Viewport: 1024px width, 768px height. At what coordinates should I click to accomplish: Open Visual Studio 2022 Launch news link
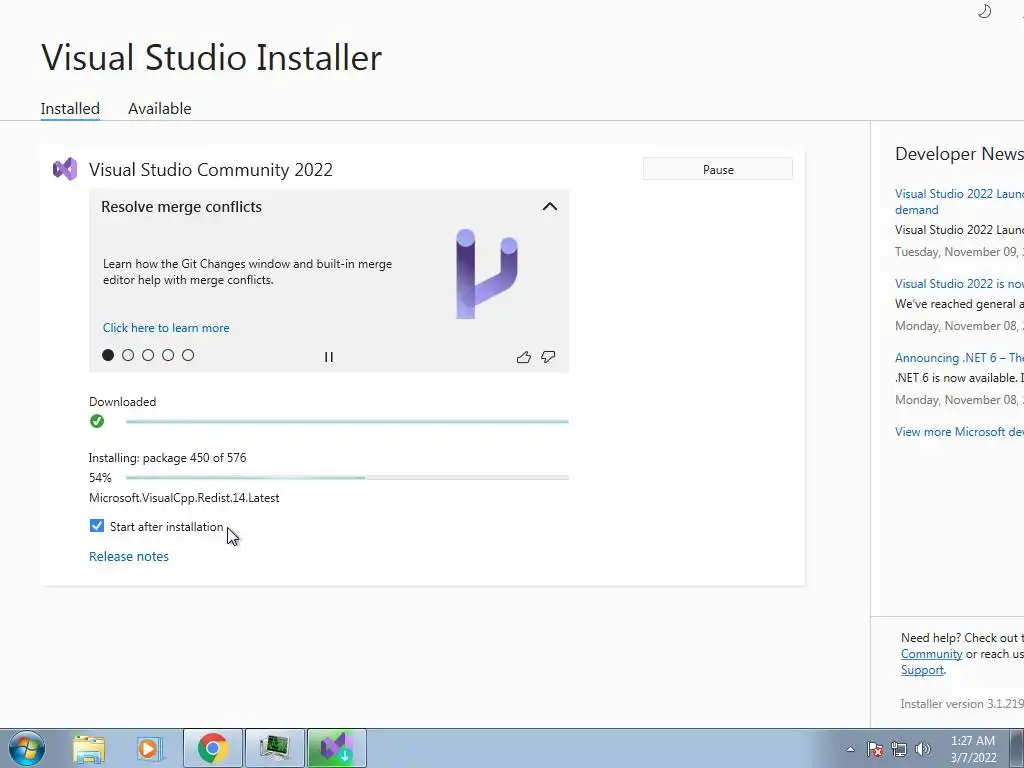(x=959, y=201)
